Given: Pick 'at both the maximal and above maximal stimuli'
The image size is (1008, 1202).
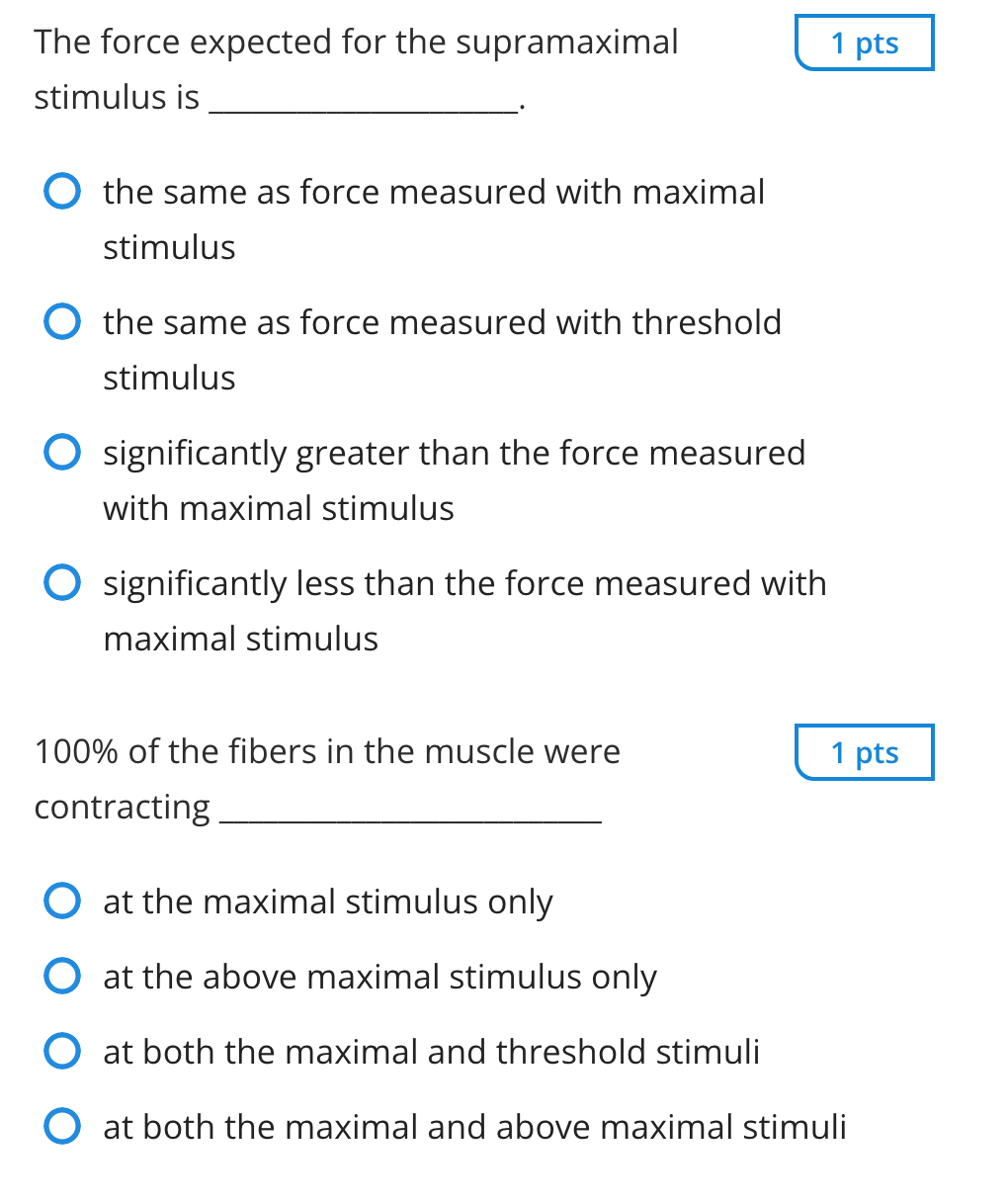Looking at the screenshot, I should click(61, 1126).
